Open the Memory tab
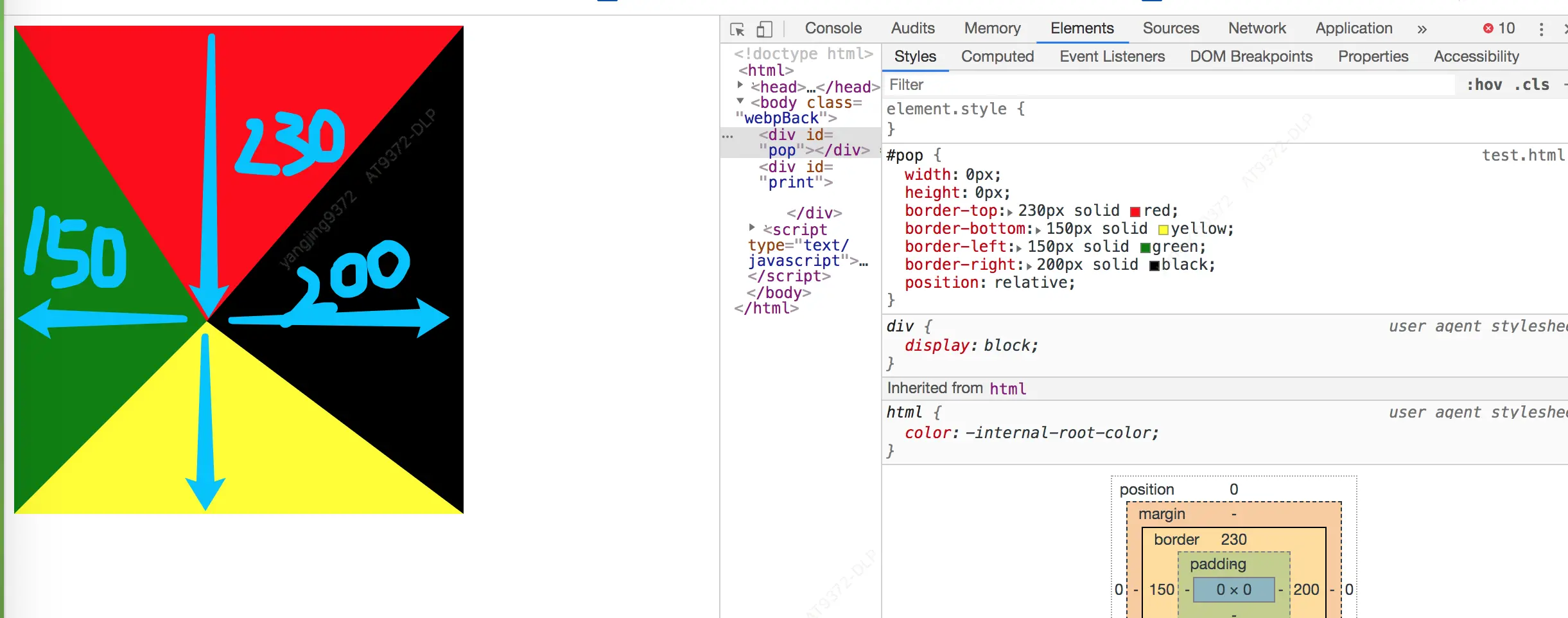This screenshot has width=1568, height=618. point(992,28)
